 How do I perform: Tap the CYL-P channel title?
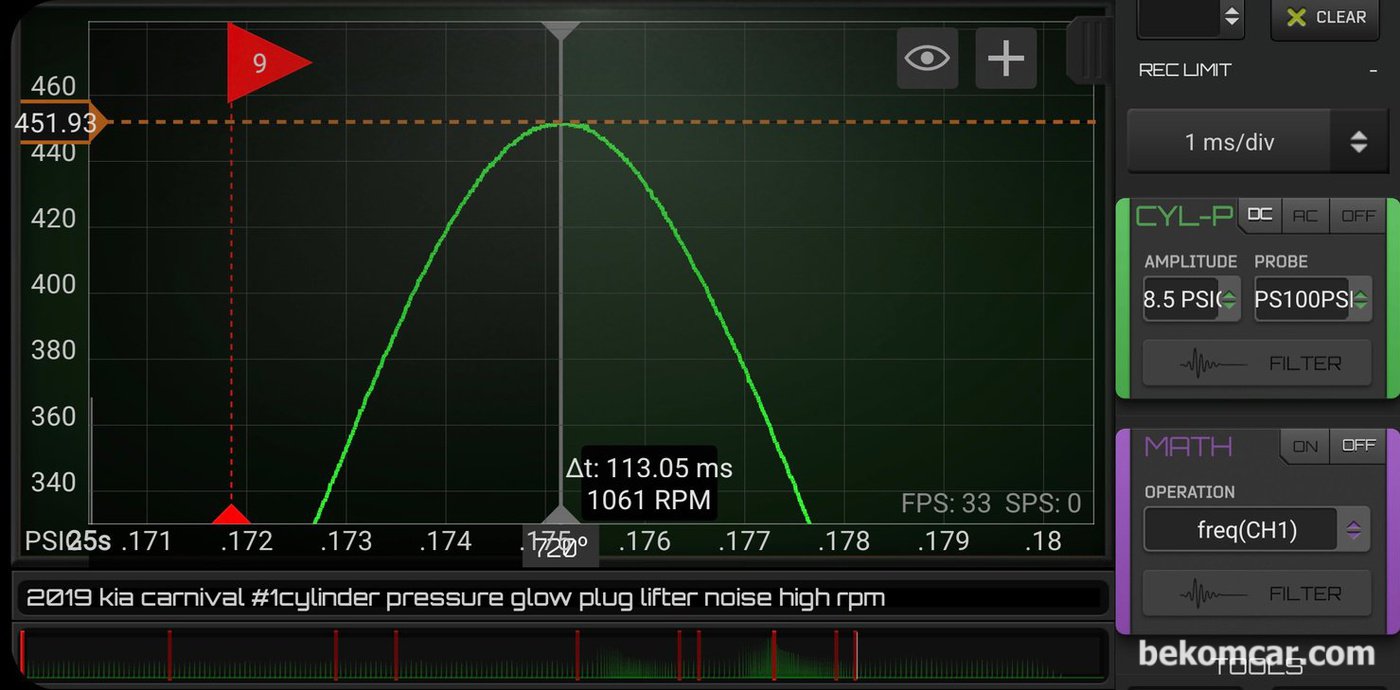click(x=1185, y=215)
